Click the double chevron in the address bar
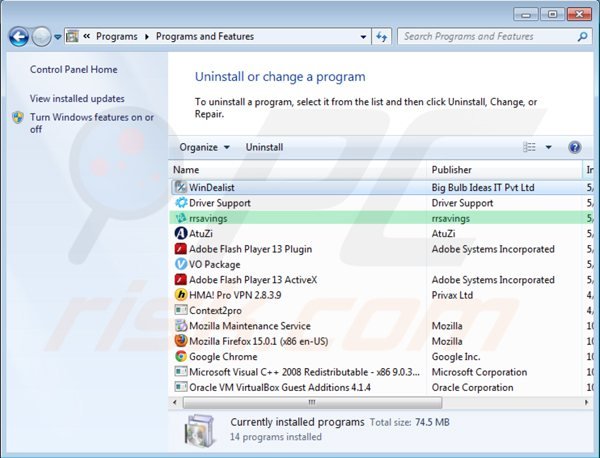 [x=87, y=36]
